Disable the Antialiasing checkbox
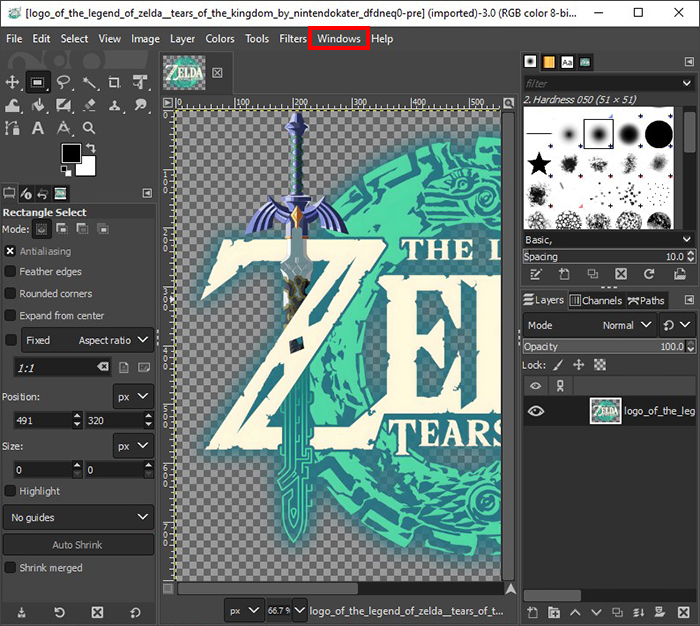Viewport: 700px width, 626px height. (10, 251)
